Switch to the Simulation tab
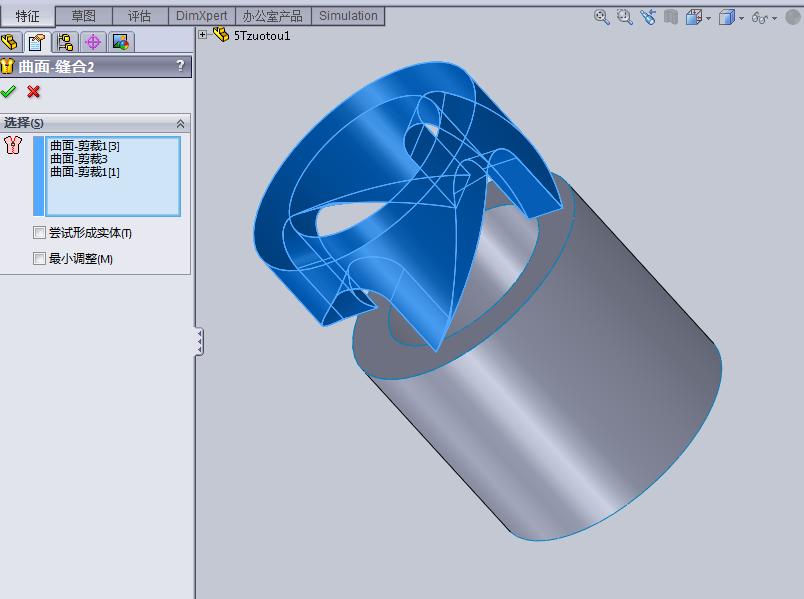804x599 pixels. pyautogui.click(x=348, y=16)
